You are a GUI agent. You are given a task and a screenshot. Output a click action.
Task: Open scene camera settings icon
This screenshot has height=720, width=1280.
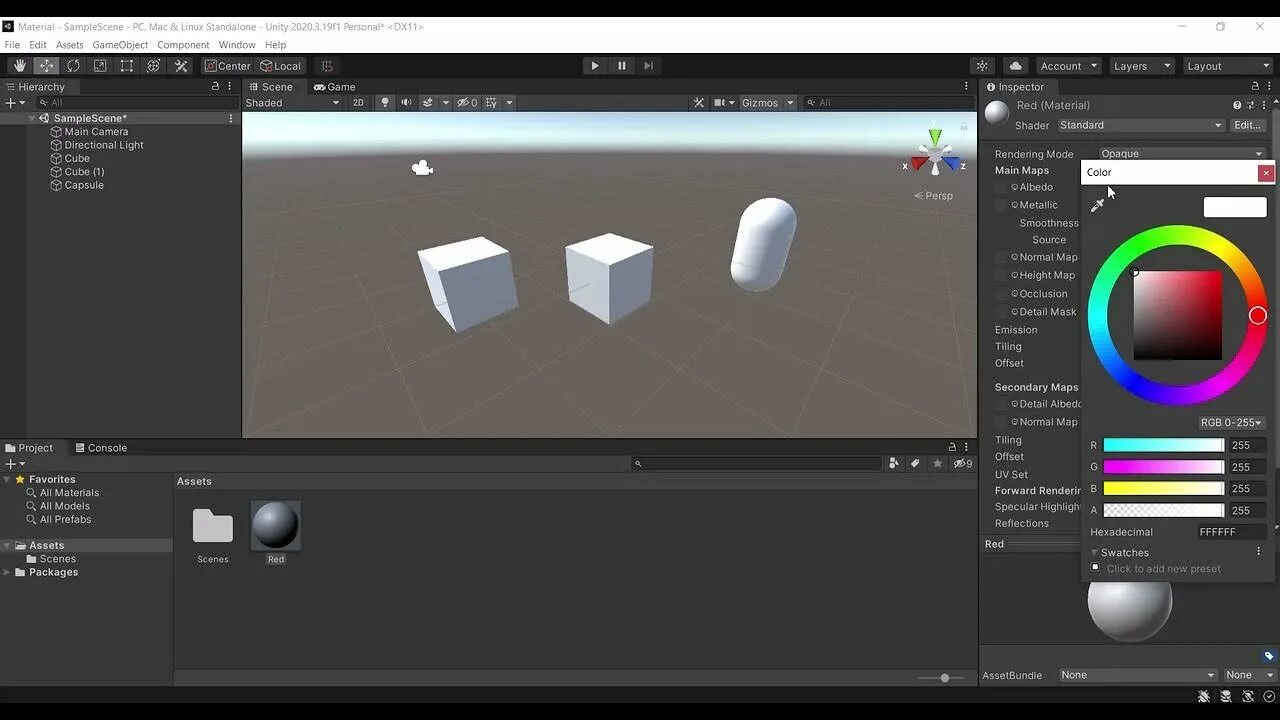[x=719, y=103]
